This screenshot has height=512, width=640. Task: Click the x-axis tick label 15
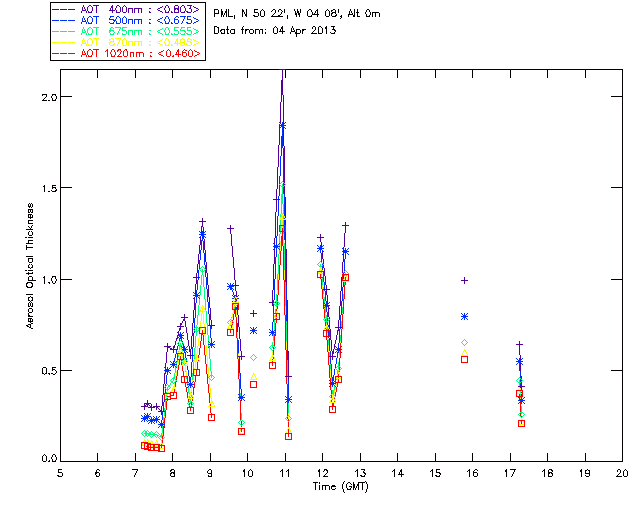[x=435, y=473]
